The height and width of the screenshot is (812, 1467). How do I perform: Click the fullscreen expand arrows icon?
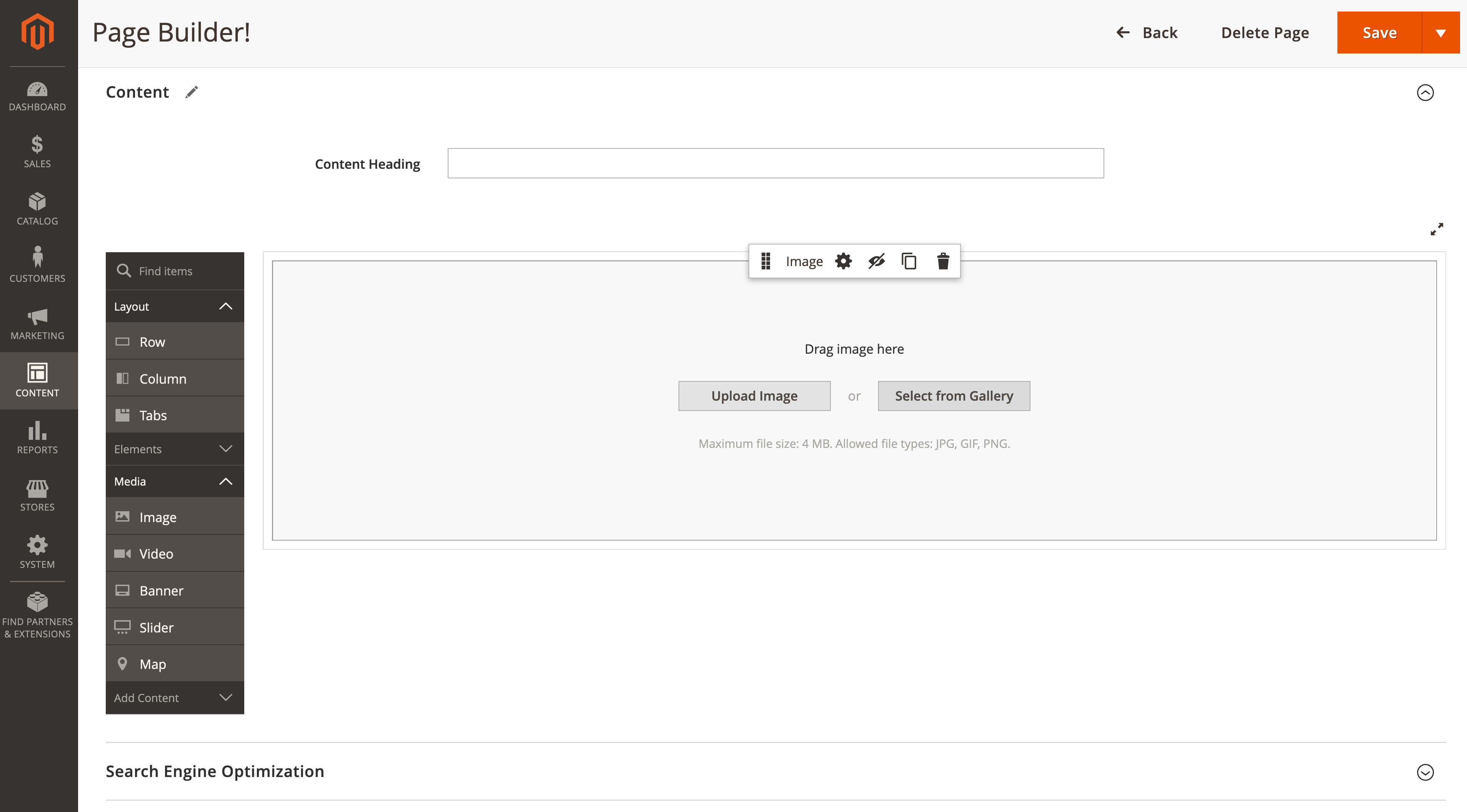pos(1437,229)
